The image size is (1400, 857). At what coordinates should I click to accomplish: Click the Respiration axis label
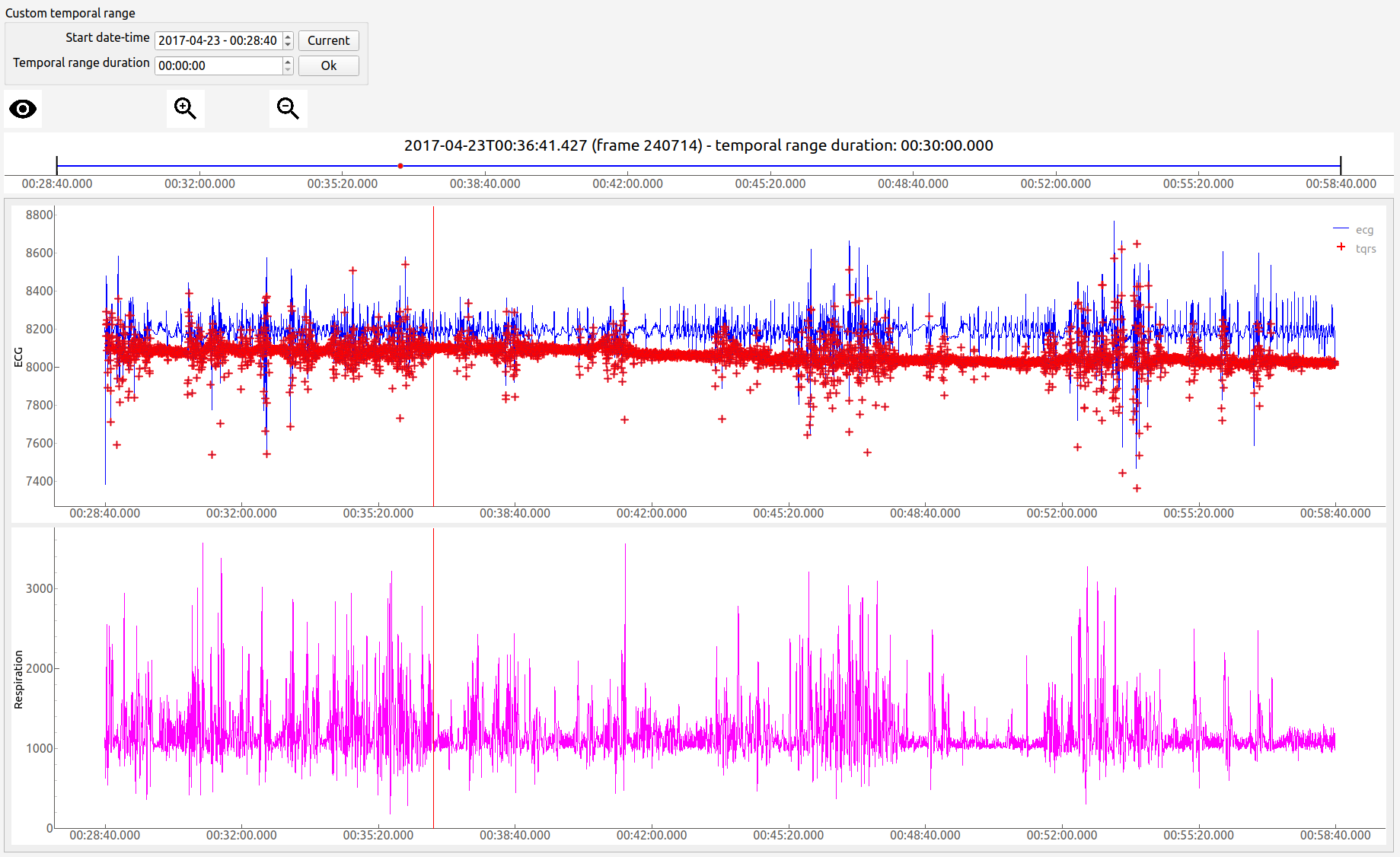coord(18,680)
